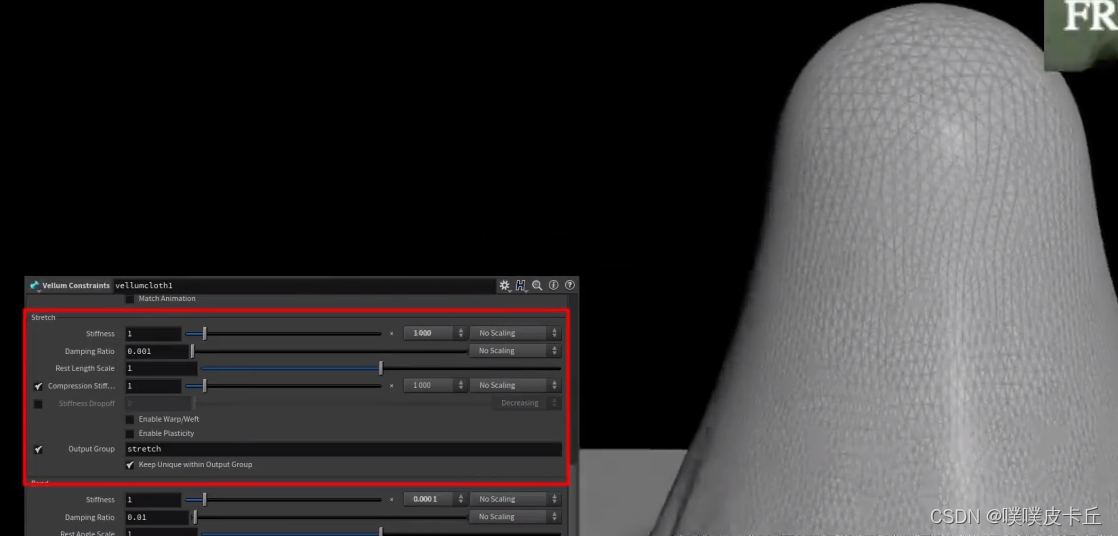The image size is (1118, 536).
Task: Click the Bend Damping Ratio label
Action: (x=90, y=517)
